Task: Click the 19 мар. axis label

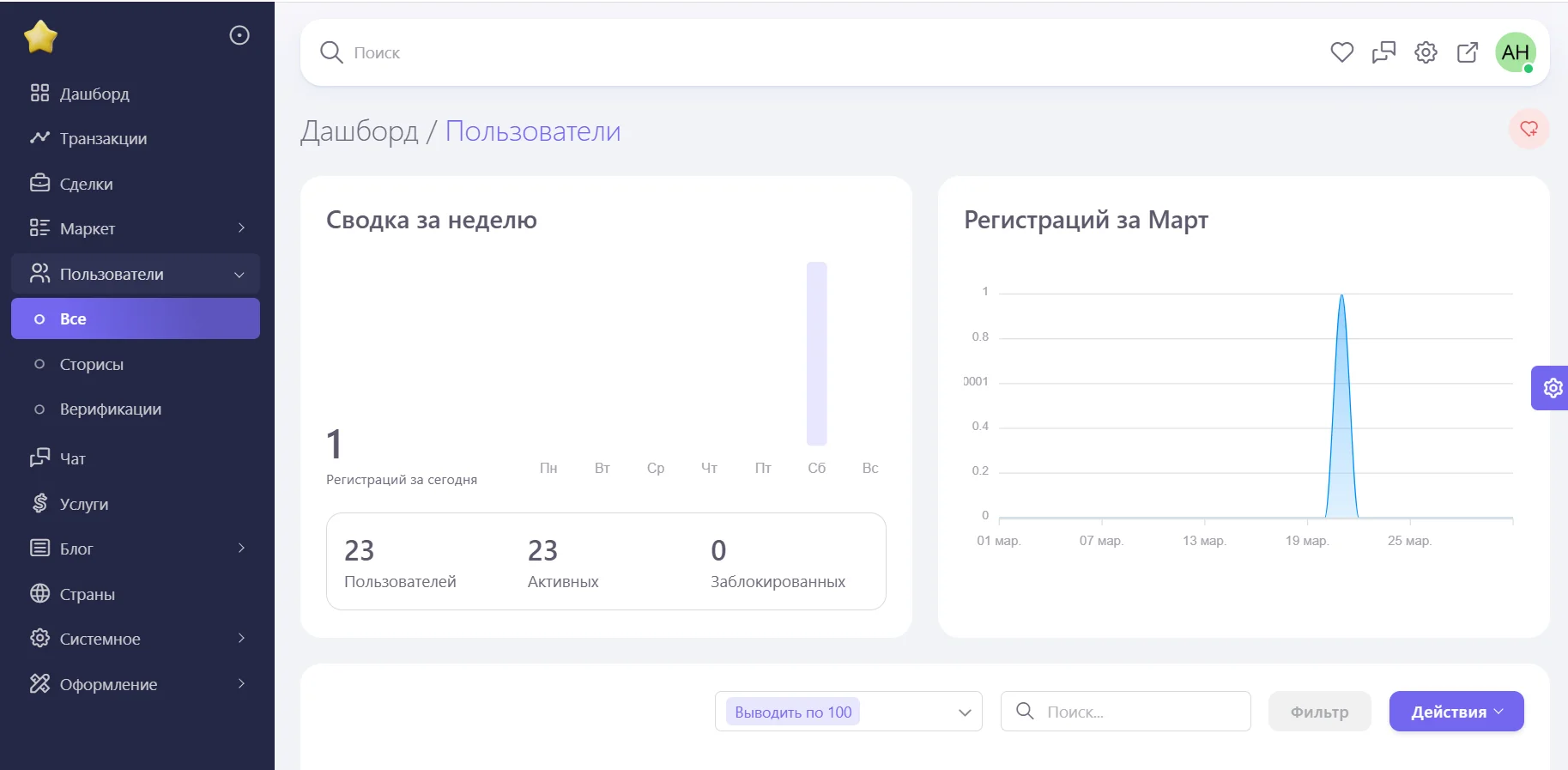Action: tap(1306, 541)
